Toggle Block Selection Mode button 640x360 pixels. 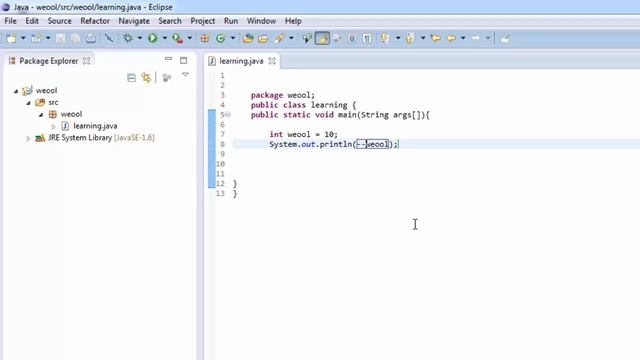click(352, 38)
